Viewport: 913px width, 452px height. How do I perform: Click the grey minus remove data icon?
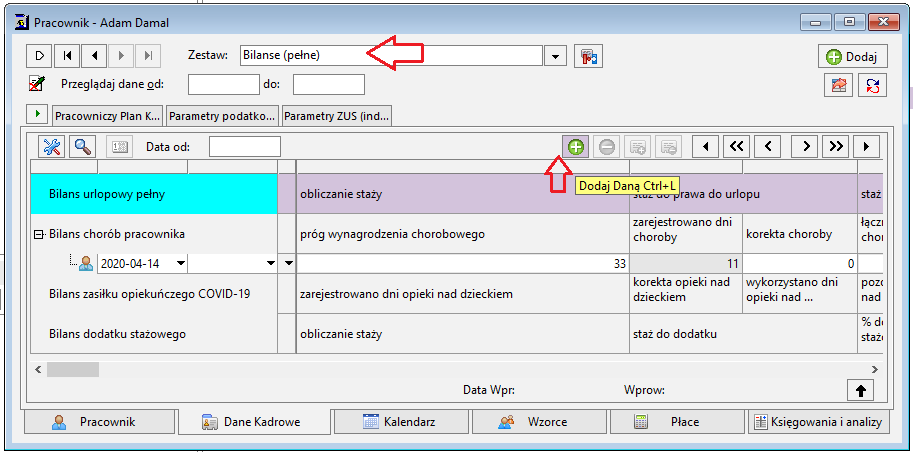click(x=607, y=147)
